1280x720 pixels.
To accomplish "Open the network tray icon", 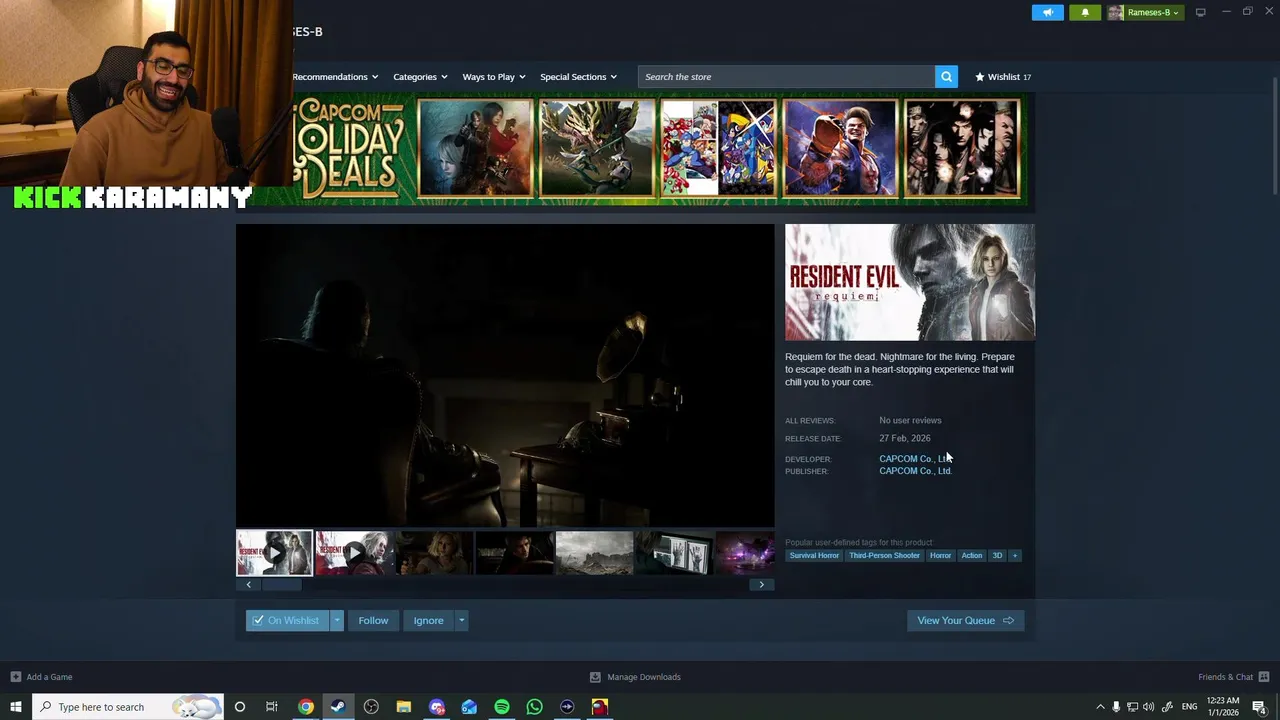I will pos(1132,707).
